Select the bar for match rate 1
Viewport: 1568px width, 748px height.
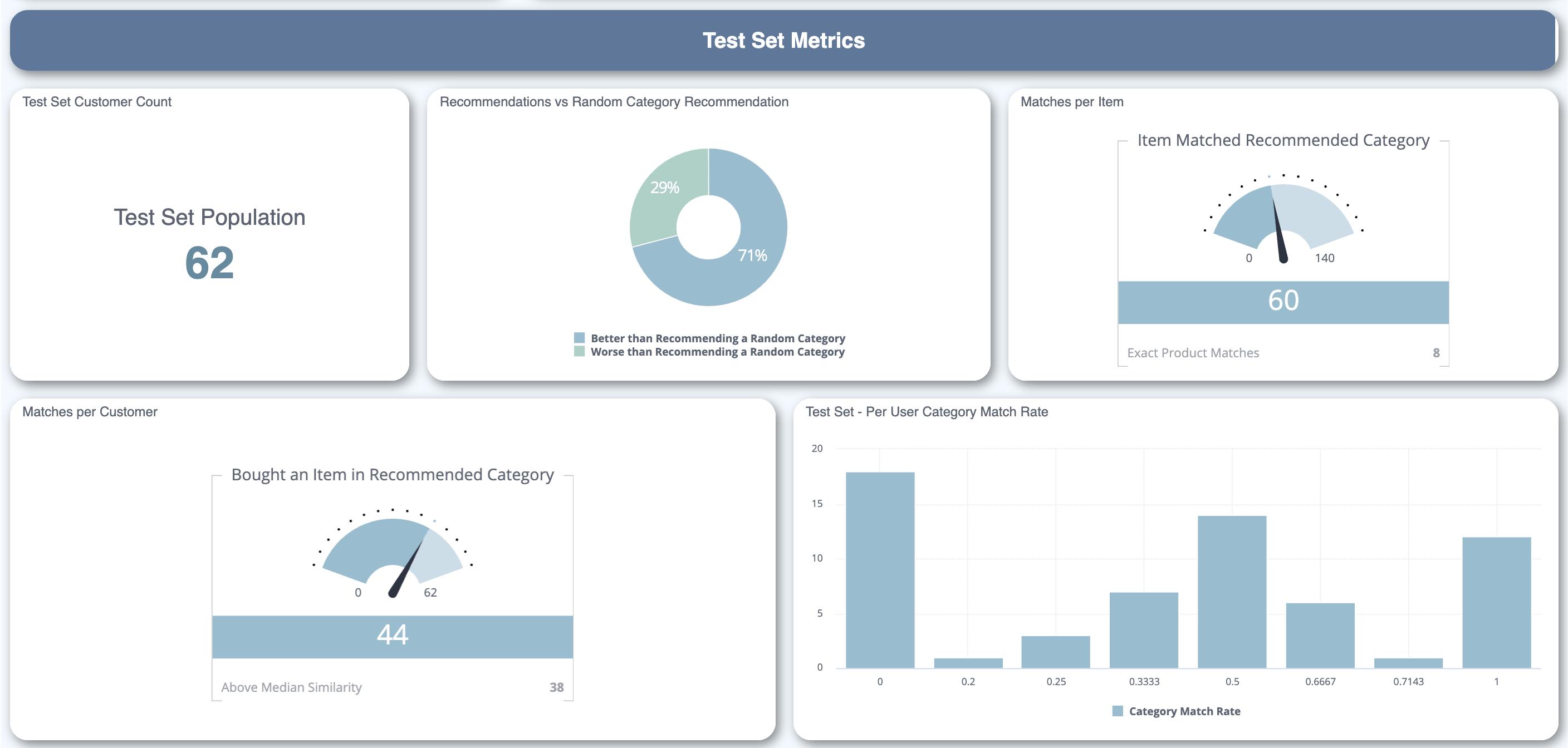tap(1496, 603)
